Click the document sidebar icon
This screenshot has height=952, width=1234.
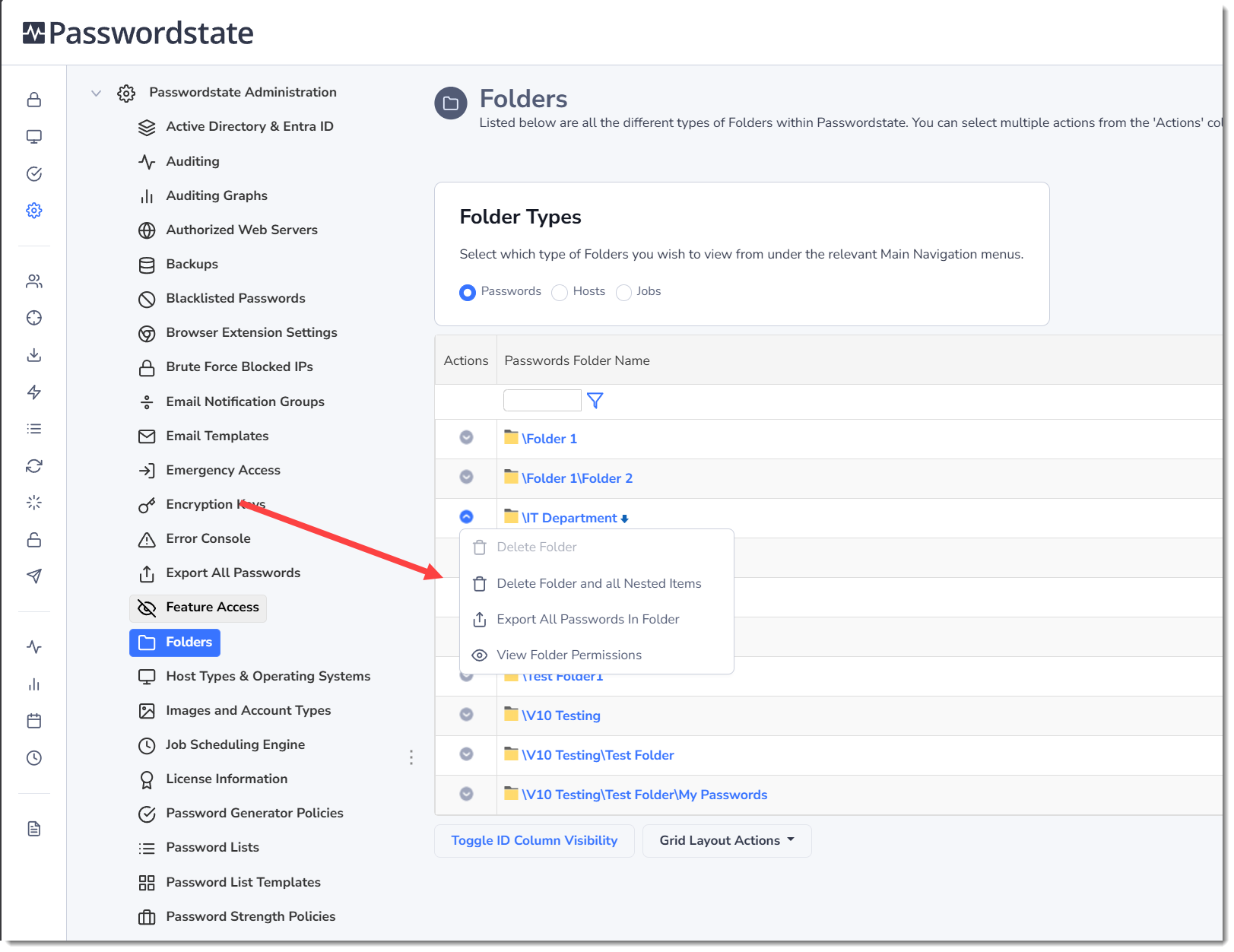pyautogui.click(x=34, y=829)
